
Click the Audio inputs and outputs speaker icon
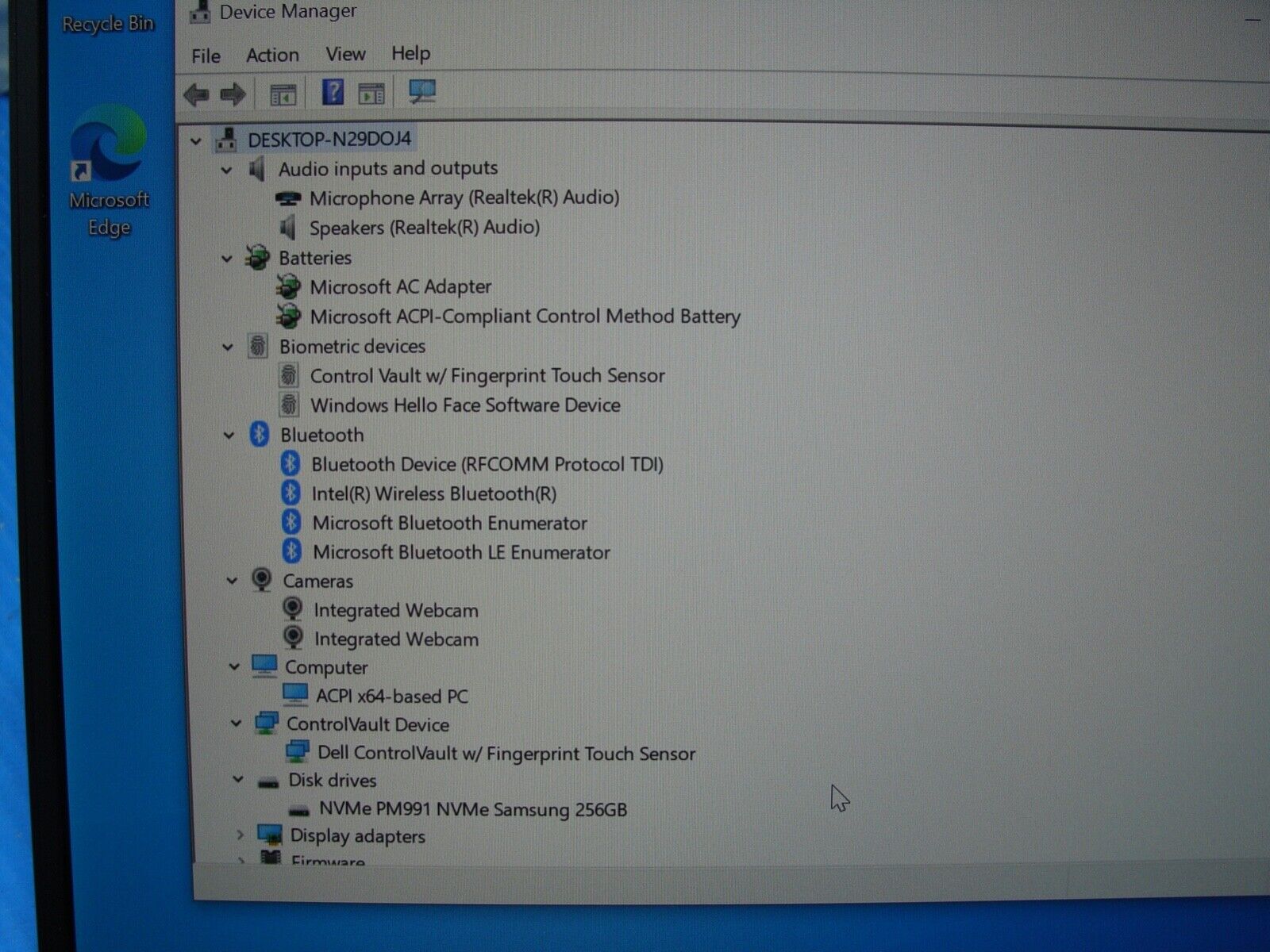coord(257,168)
